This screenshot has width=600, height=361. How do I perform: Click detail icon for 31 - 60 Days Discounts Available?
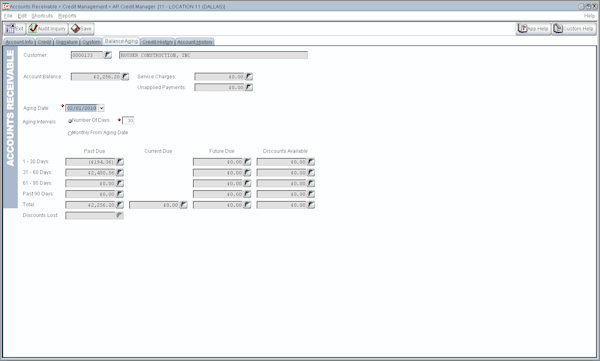click(x=311, y=173)
